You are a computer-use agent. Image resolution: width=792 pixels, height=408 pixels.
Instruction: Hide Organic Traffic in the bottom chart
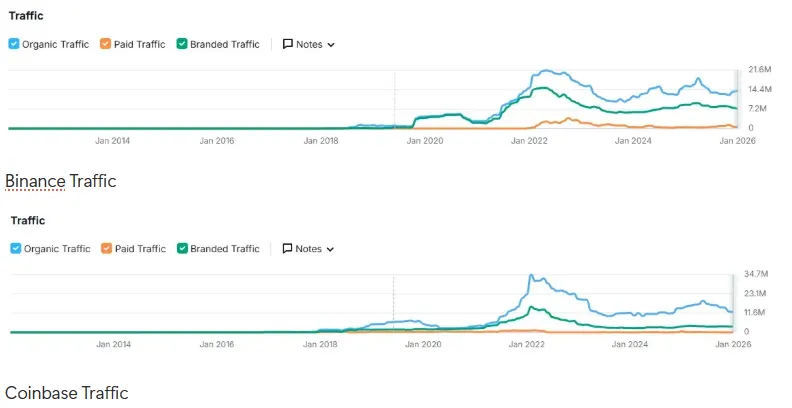pos(14,249)
